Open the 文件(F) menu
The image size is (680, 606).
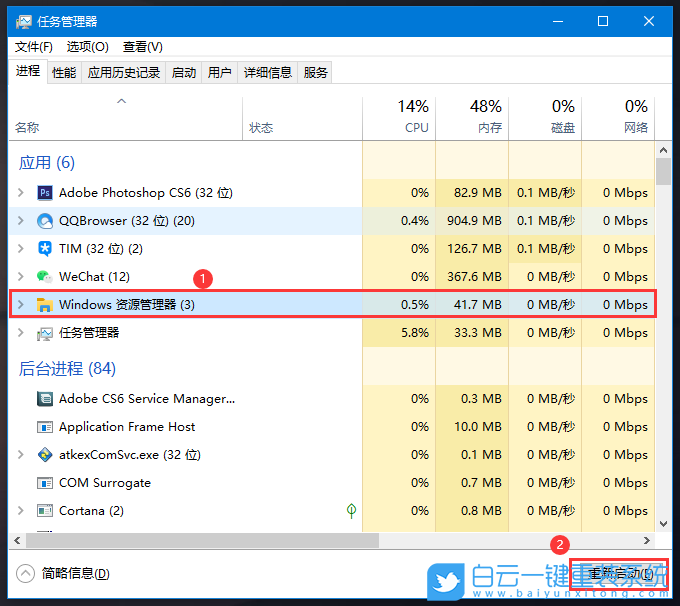(x=34, y=46)
